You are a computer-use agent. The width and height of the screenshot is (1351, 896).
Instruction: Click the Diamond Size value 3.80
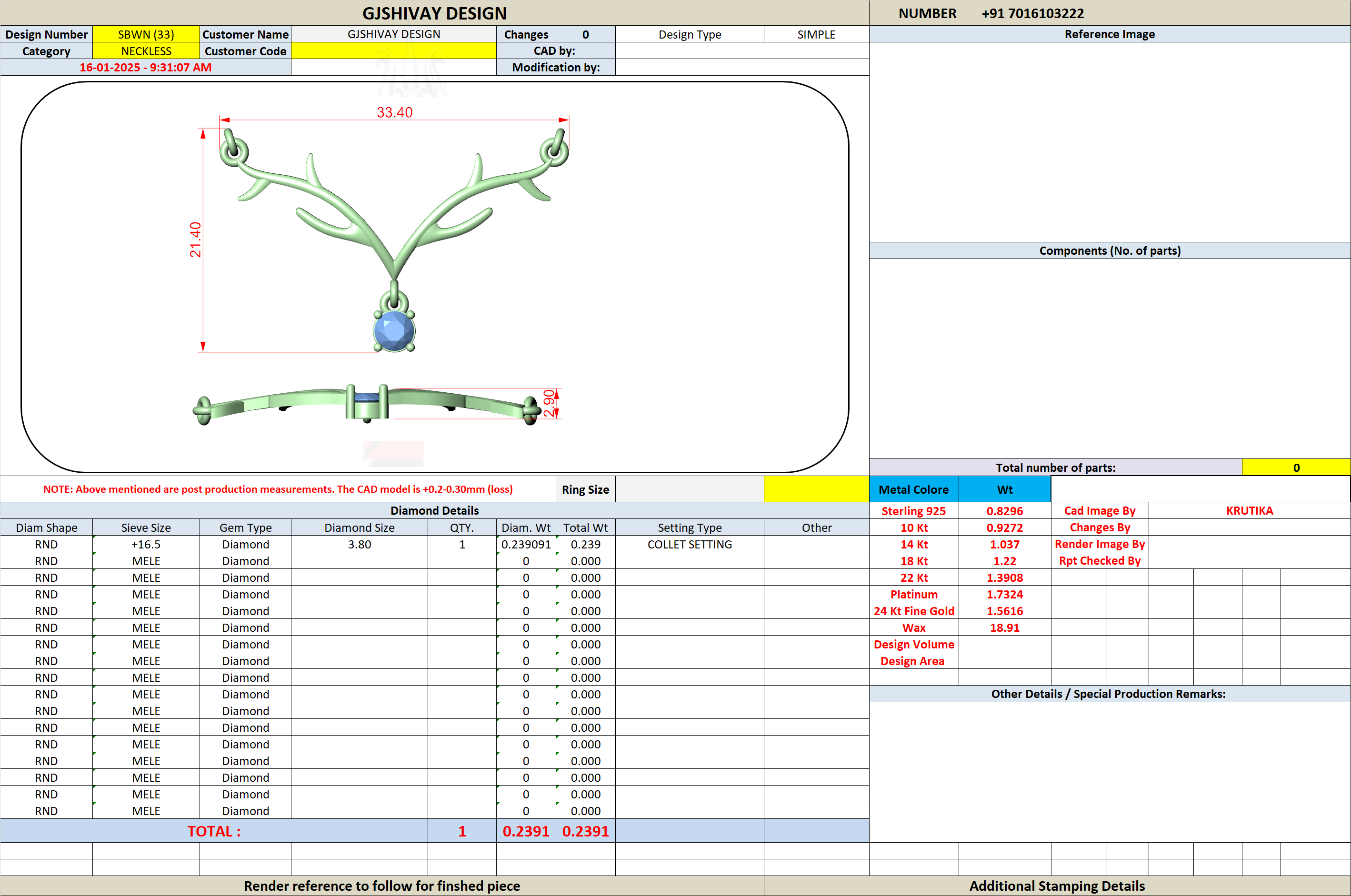coord(360,544)
